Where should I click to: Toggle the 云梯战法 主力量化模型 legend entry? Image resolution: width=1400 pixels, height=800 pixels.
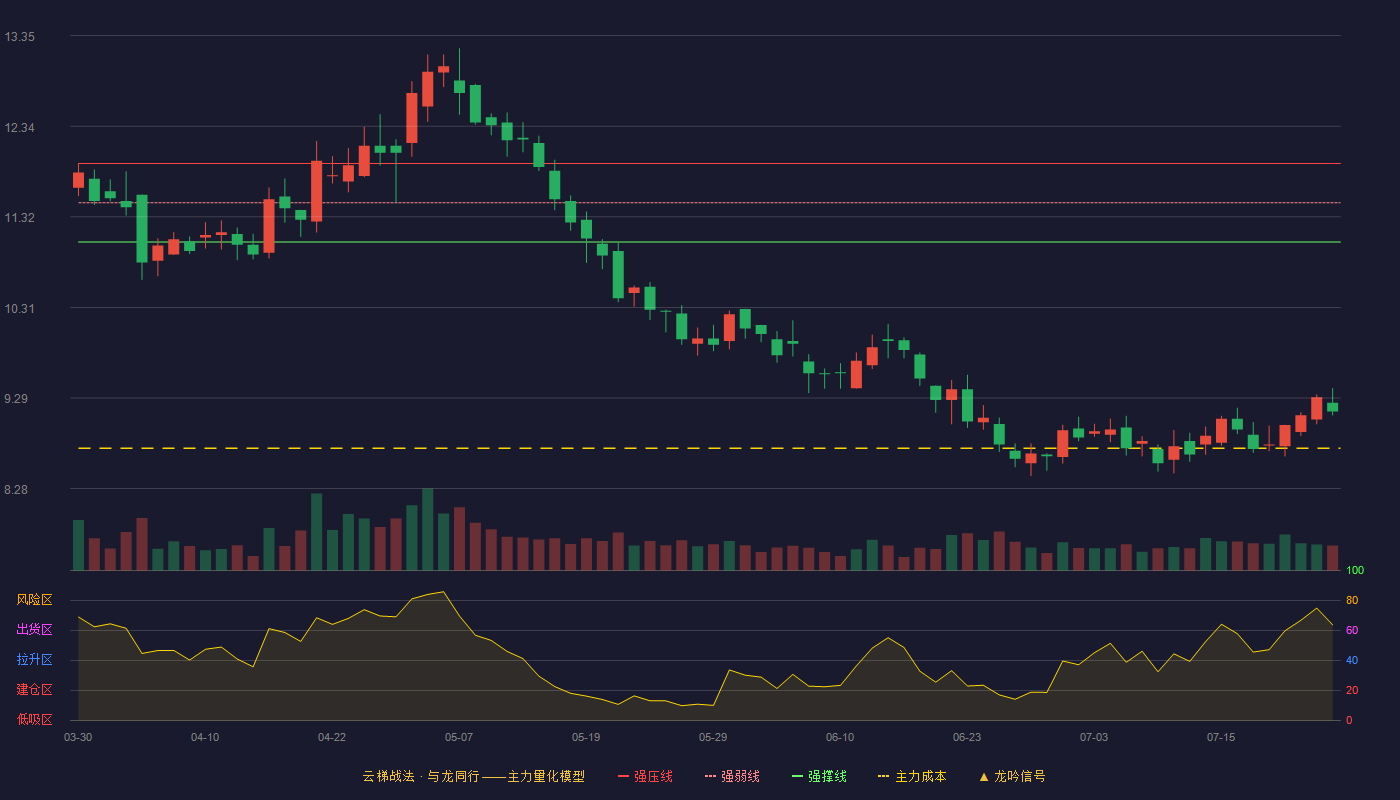coord(474,776)
